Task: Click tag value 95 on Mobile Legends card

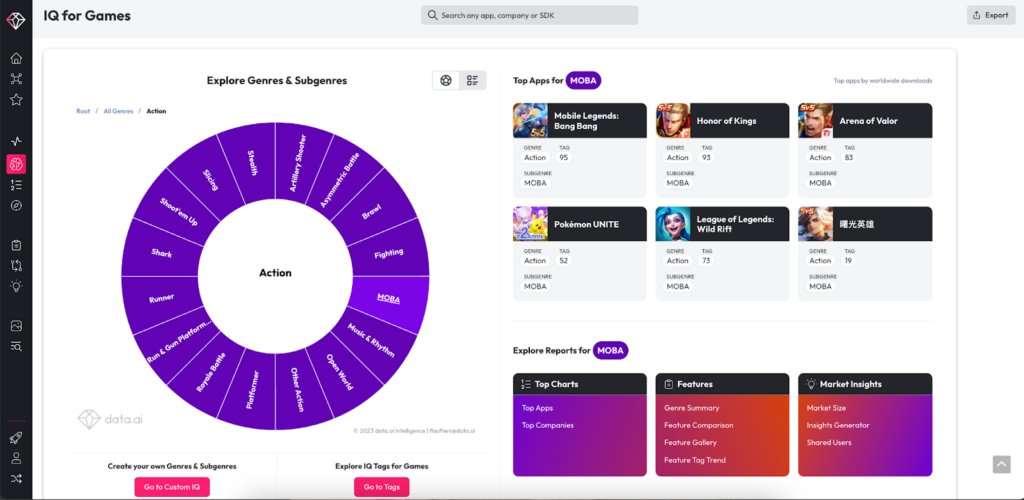Action: [x=564, y=157]
